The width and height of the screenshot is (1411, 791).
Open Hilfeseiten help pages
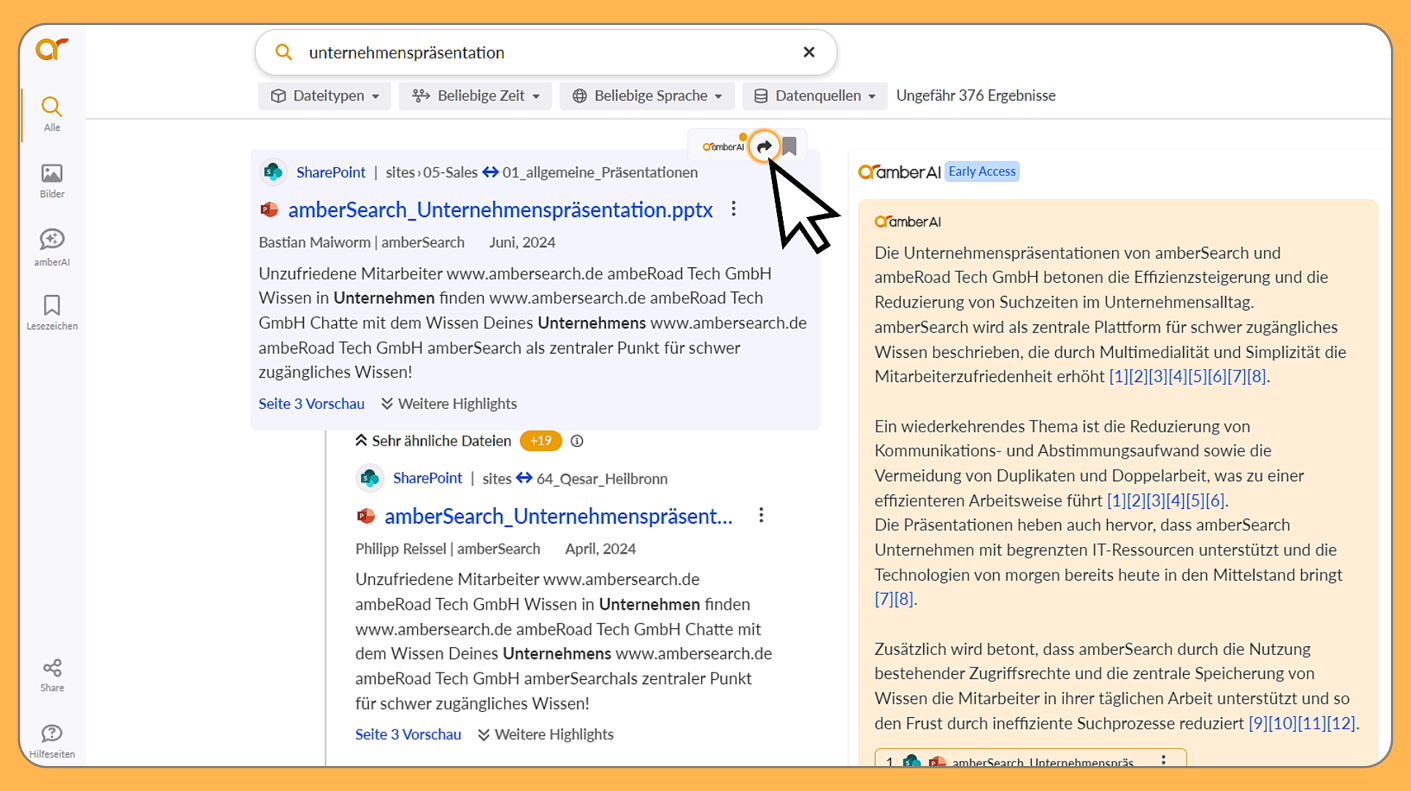[x=52, y=741]
